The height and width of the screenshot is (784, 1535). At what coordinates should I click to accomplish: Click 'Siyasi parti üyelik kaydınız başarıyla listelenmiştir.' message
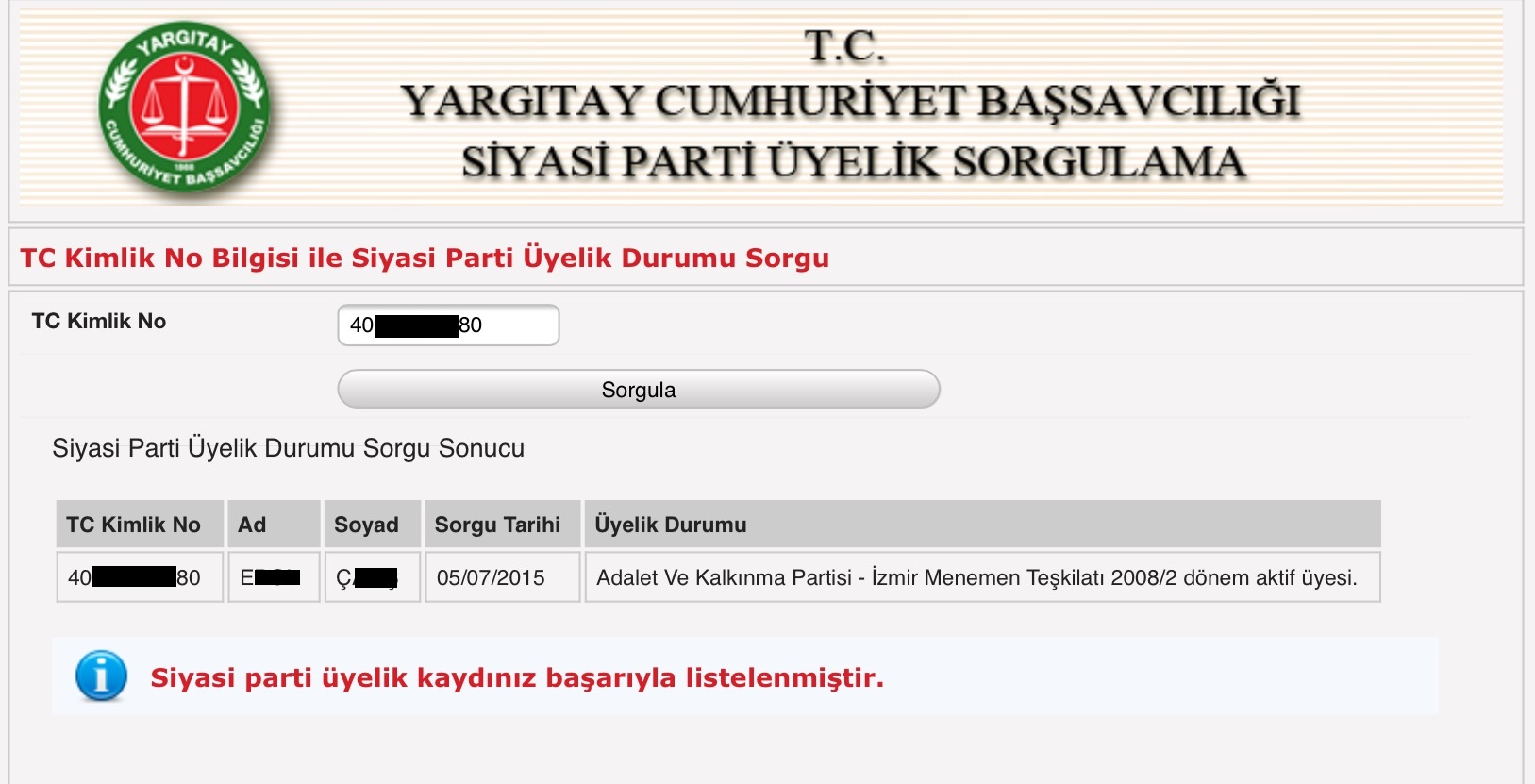pyautogui.click(x=517, y=677)
